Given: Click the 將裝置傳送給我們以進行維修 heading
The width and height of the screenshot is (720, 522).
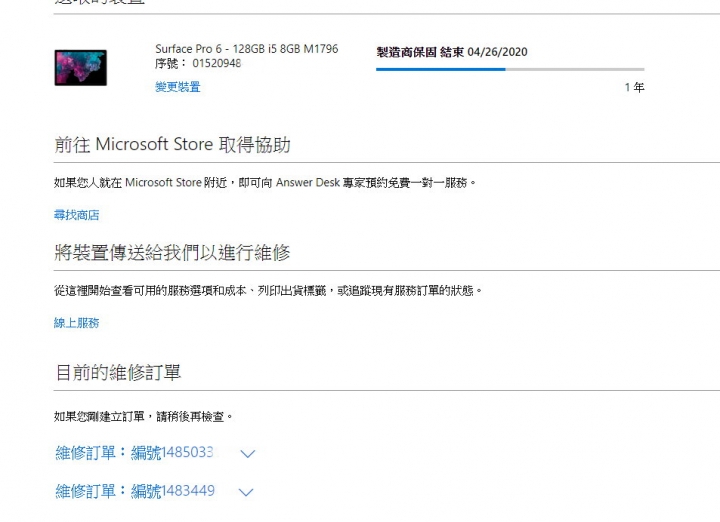Looking at the screenshot, I should (172, 253).
